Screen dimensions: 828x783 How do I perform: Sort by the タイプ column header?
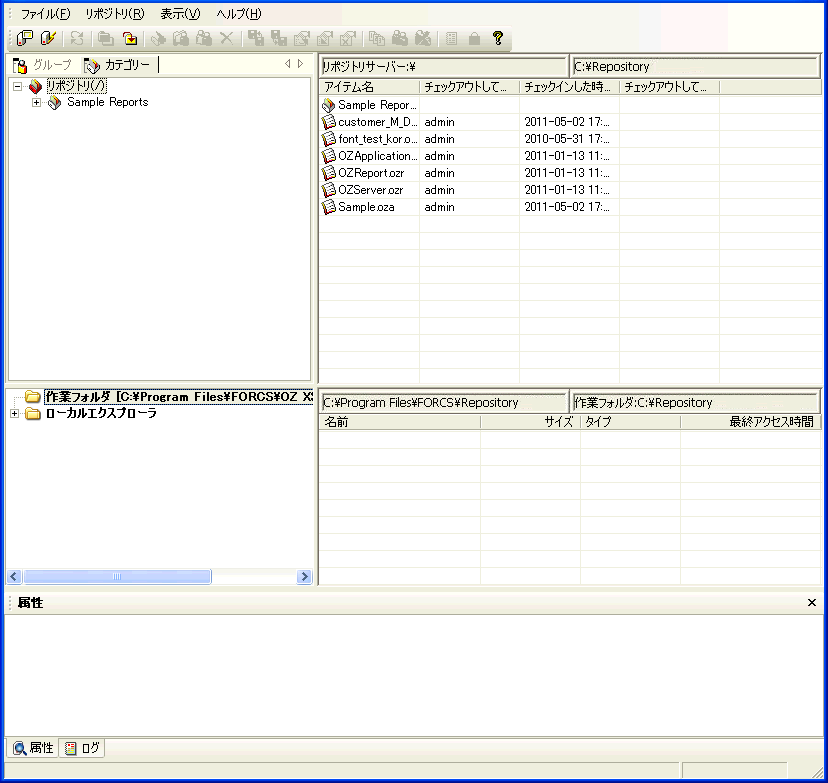630,422
